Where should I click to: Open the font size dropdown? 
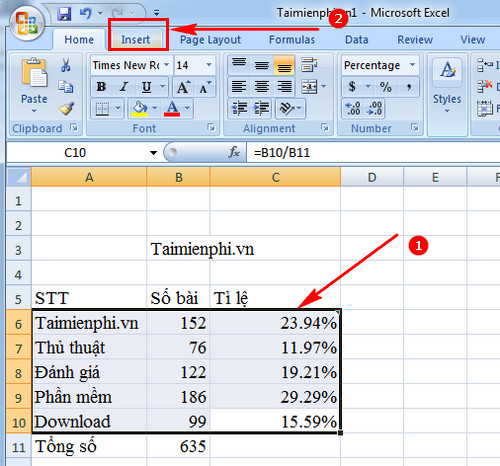click(x=209, y=65)
